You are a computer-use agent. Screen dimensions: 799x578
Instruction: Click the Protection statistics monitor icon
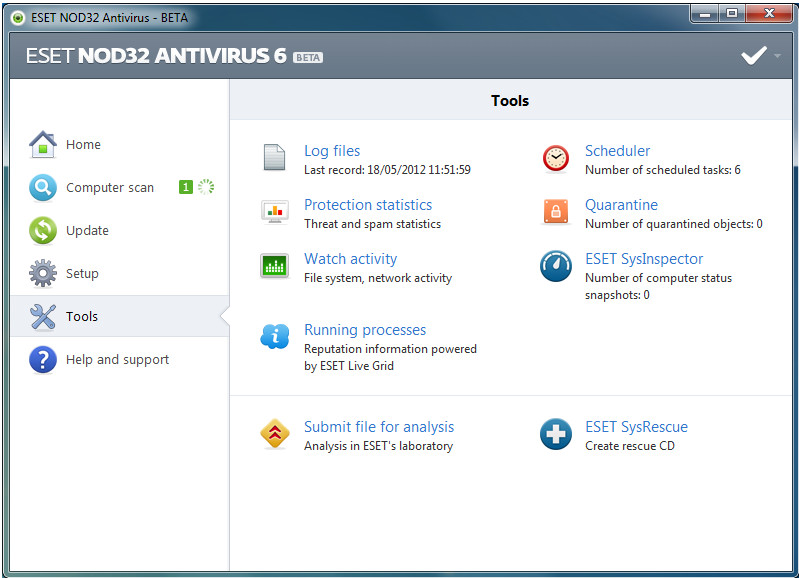pos(275,212)
